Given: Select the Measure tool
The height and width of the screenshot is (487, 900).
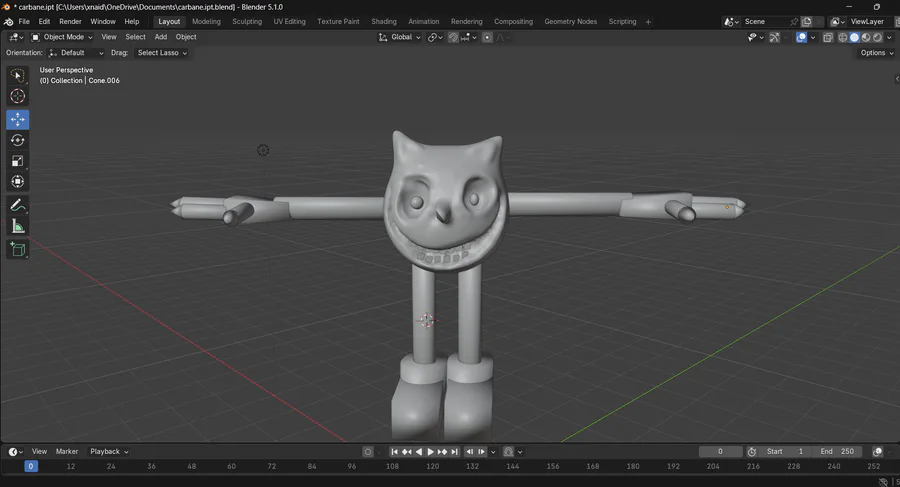Looking at the screenshot, I should [x=18, y=226].
